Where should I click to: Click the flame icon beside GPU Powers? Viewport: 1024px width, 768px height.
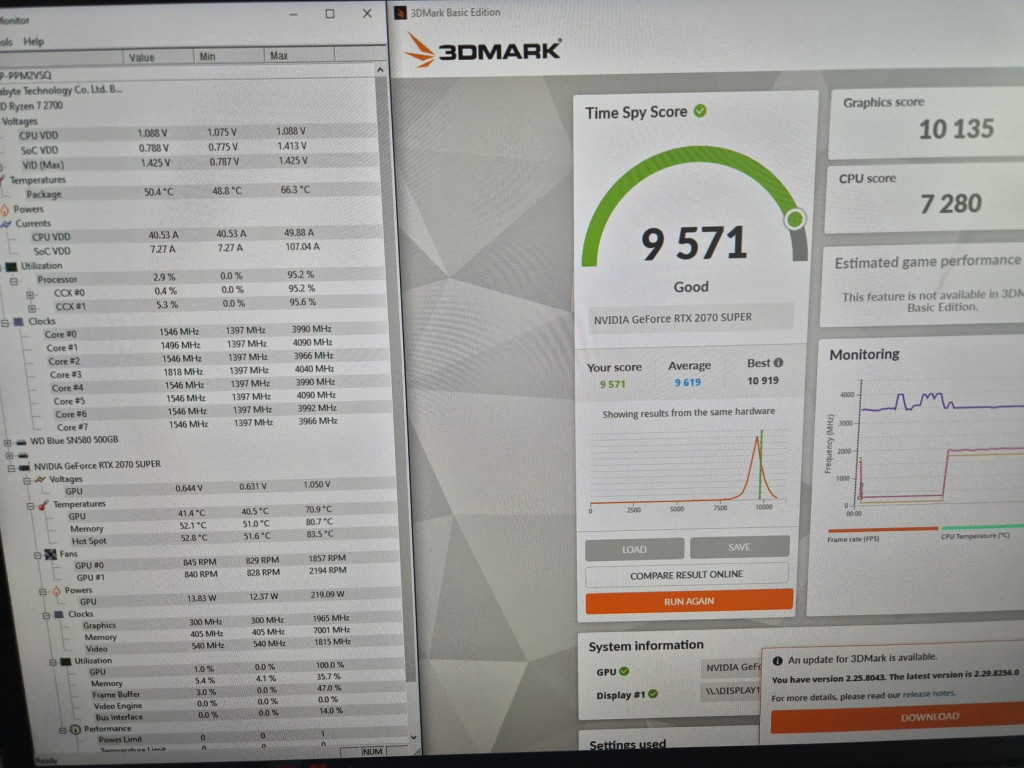[56, 590]
